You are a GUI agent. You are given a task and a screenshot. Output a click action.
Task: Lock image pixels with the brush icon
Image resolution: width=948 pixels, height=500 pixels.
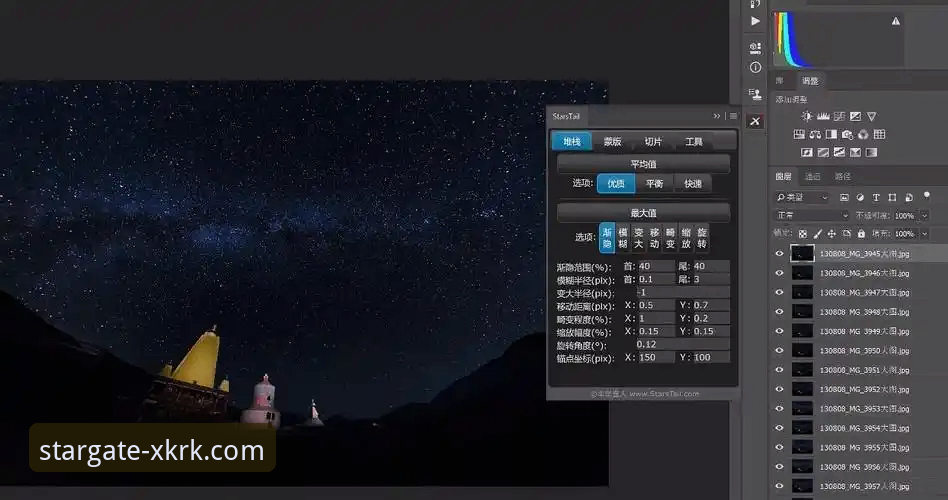click(x=817, y=233)
